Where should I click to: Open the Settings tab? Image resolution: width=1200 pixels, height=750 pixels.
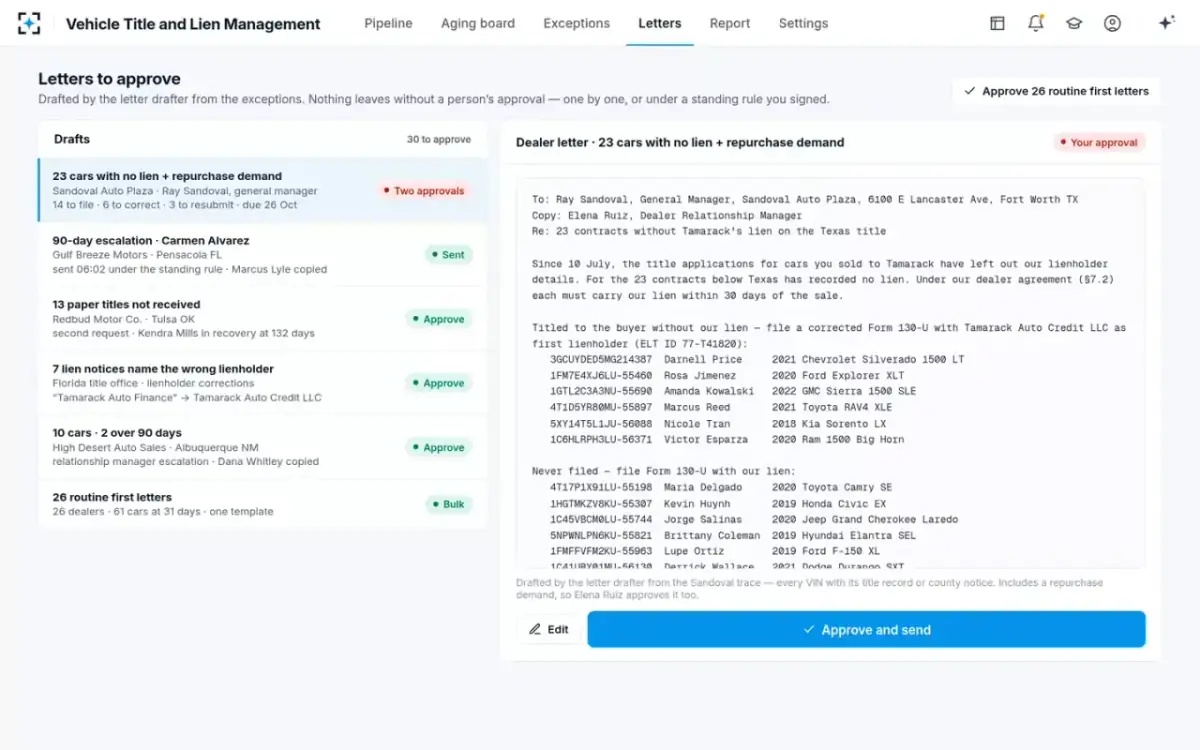coord(803,23)
